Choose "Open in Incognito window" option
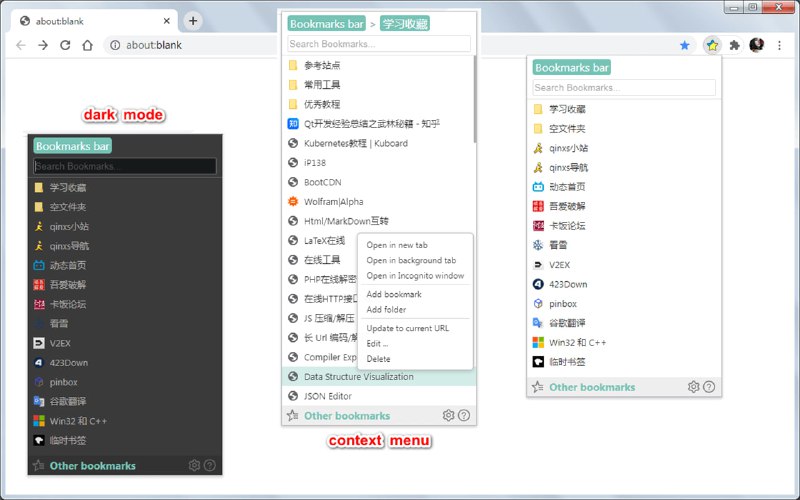The width and height of the screenshot is (800, 500). coord(415,276)
